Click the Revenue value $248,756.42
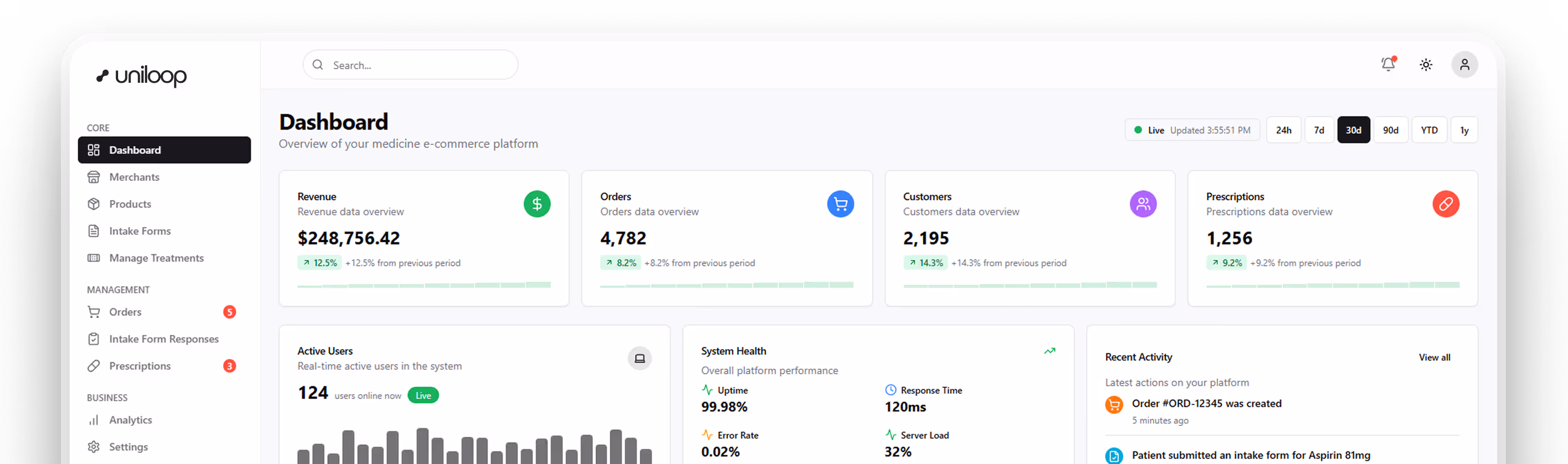Viewport: 1568px width, 464px height. [349, 238]
